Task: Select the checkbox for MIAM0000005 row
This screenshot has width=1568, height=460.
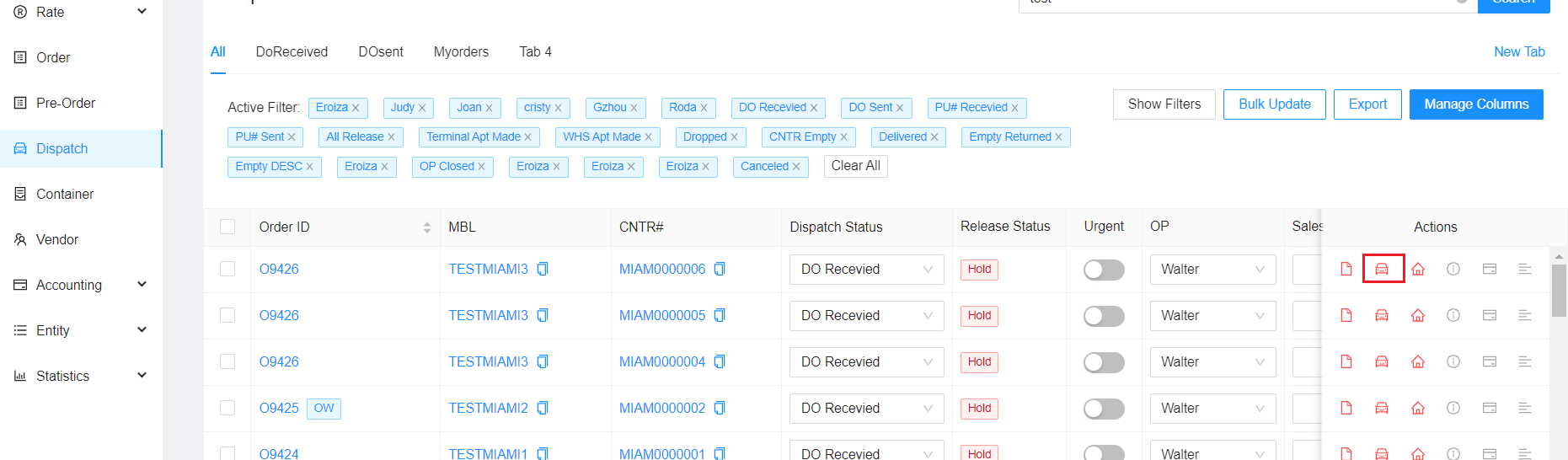Action: [x=227, y=315]
